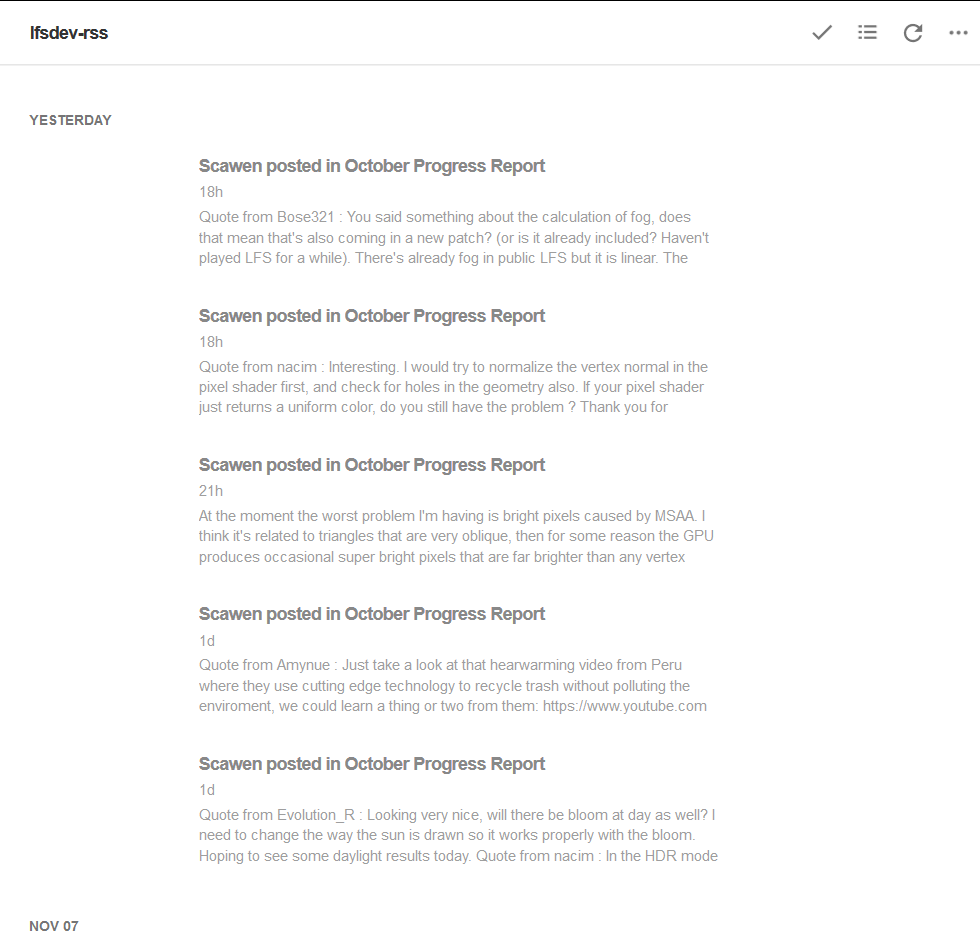This screenshot has height=946, width=980.
Task: Refresh the lfsdev-rss feed
Action: pyautogui.click(x=913, y=33)
